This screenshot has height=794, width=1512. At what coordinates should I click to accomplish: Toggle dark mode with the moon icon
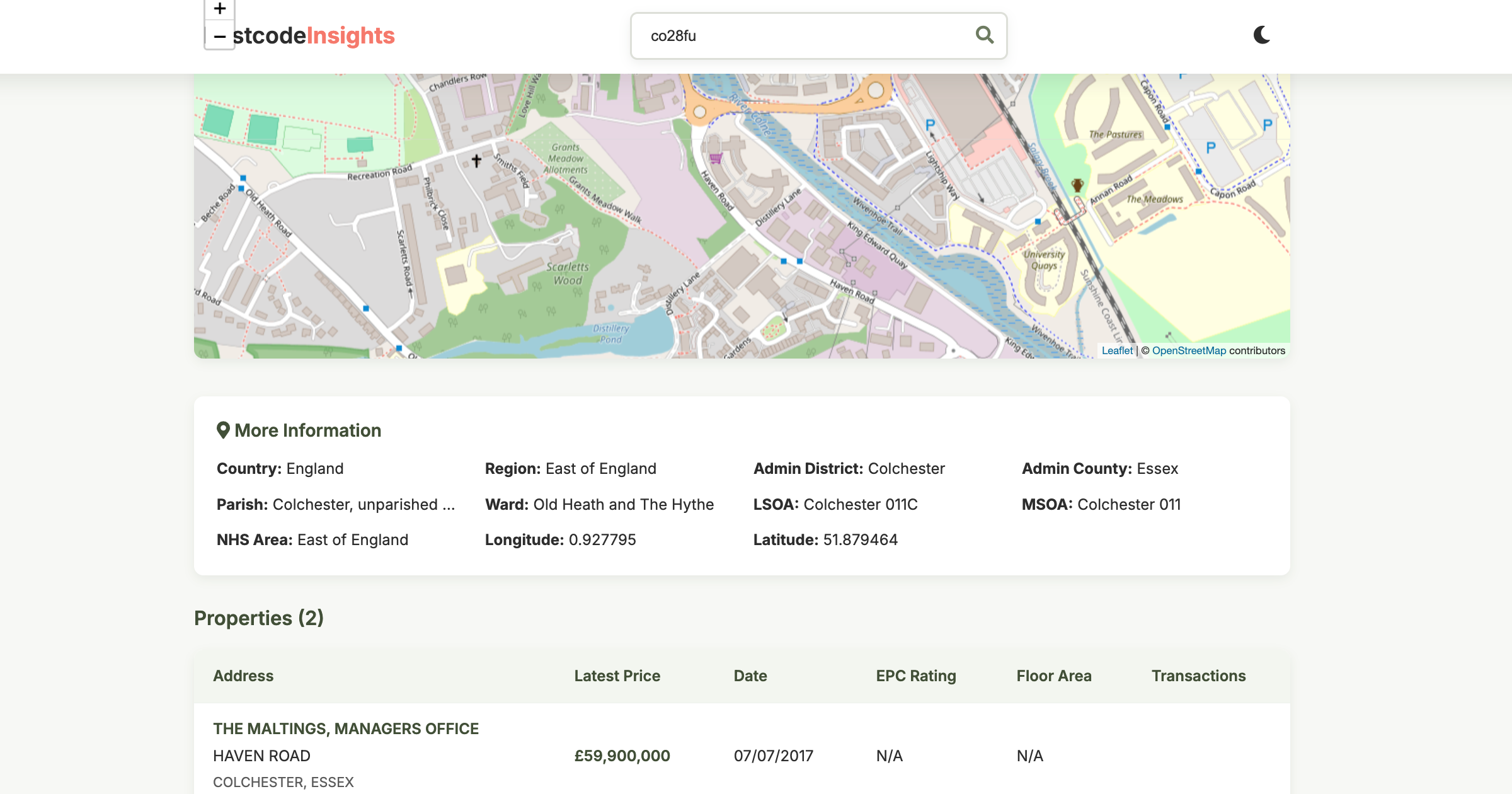1262,35
